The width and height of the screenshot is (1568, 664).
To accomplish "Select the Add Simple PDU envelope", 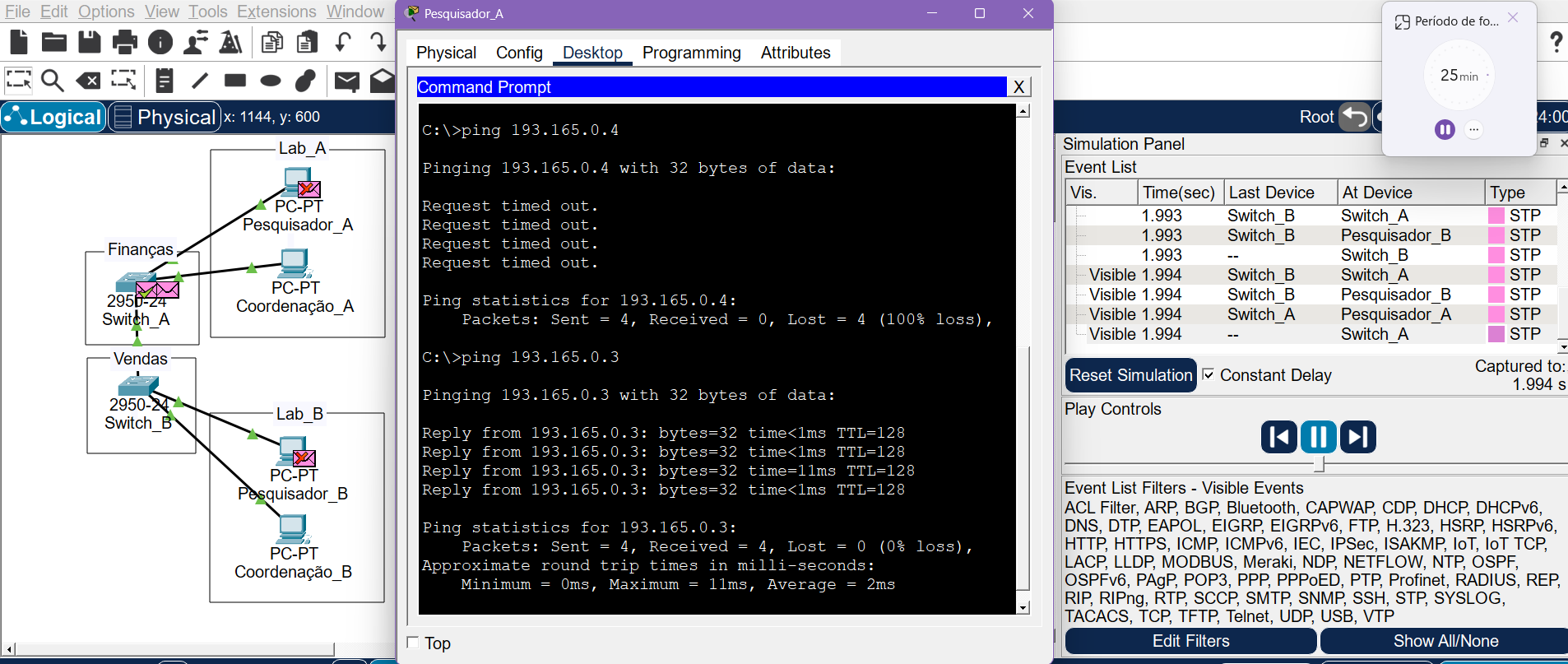I will (347, 81).
